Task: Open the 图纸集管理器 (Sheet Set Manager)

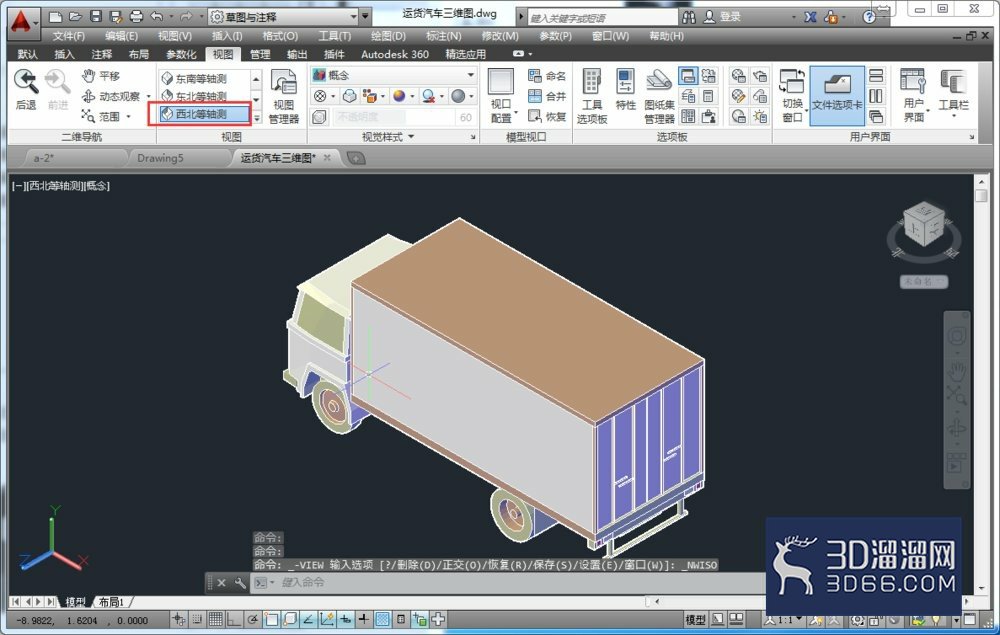Action: pos(659,96)
